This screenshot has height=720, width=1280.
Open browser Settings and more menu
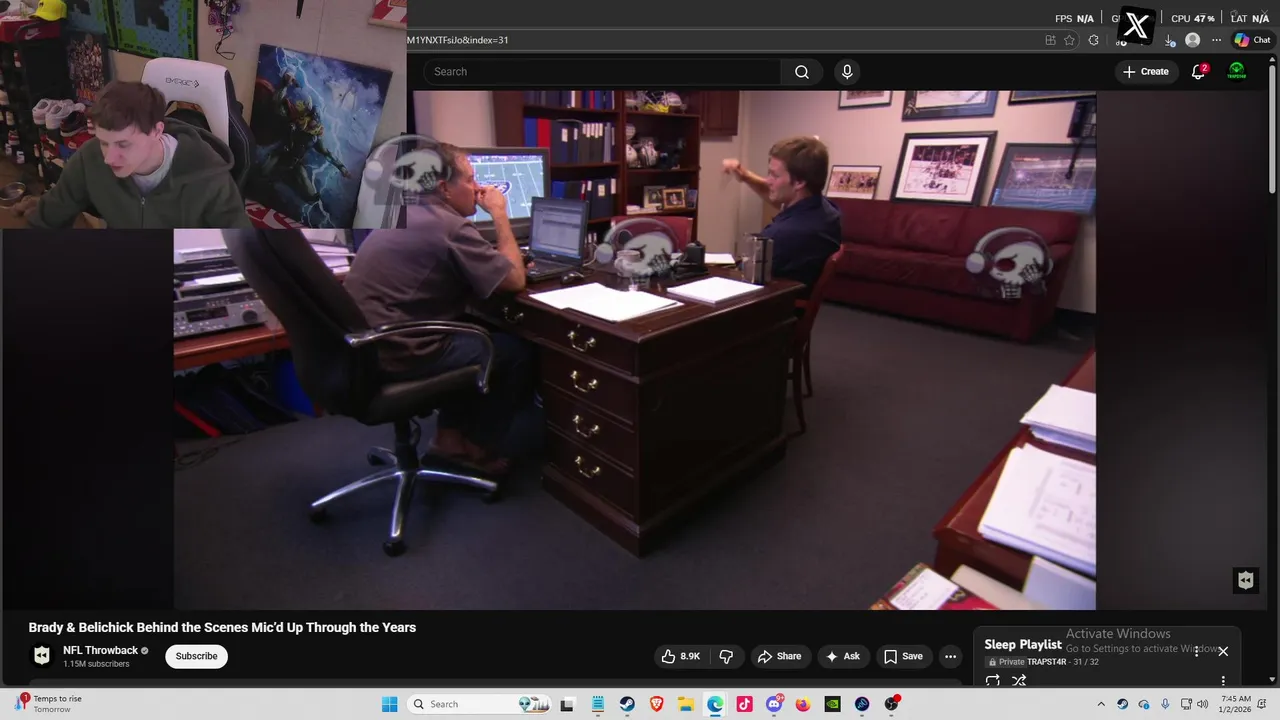[1216, 40]
